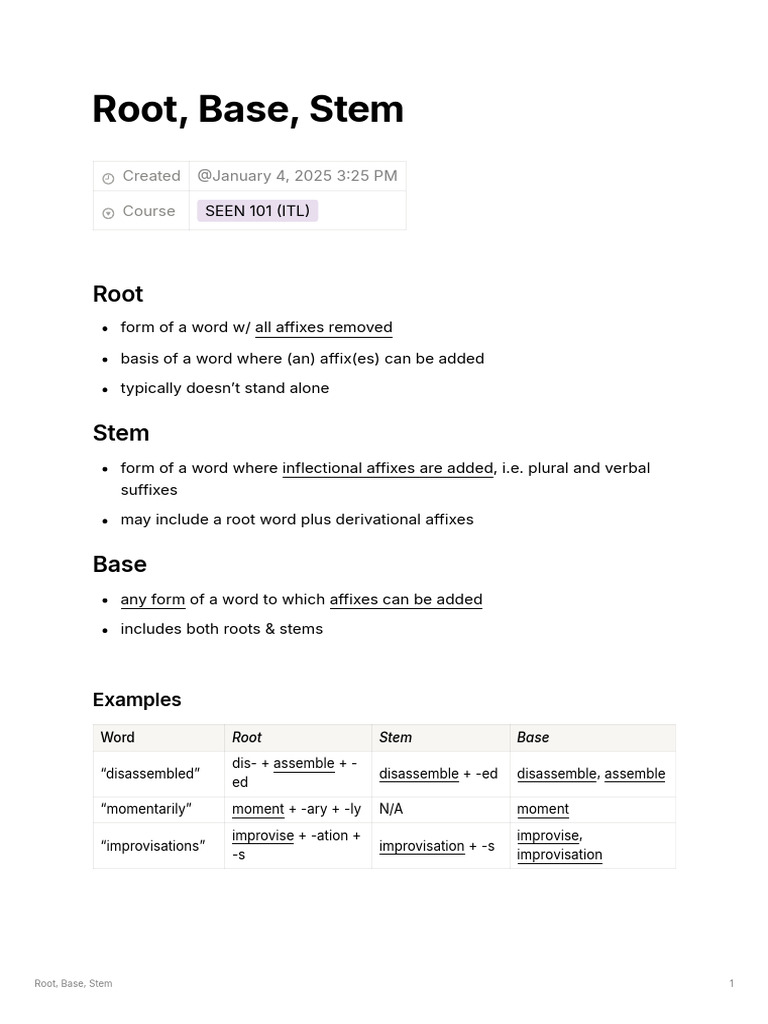Viewport: 768px width, 1024px height.
Task: Click the Base column header
Action: [x=532, y=737]
